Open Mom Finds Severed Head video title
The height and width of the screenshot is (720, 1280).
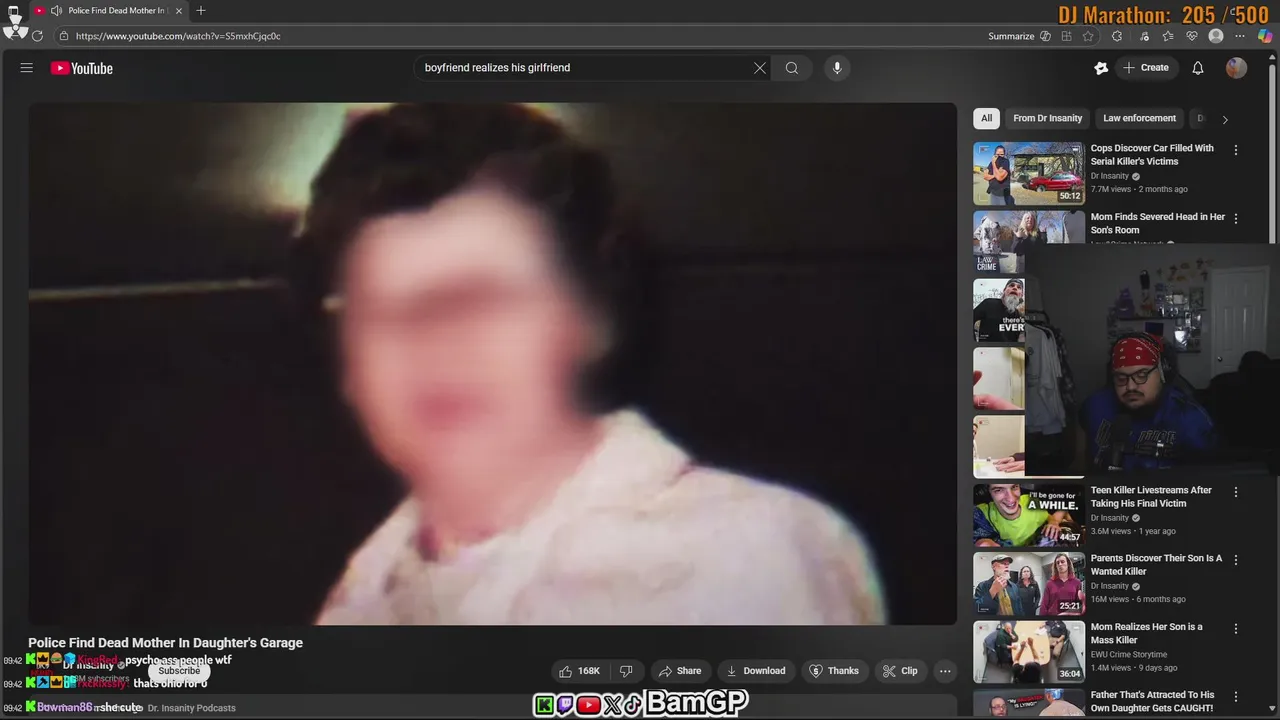[x=1157, y=223]
